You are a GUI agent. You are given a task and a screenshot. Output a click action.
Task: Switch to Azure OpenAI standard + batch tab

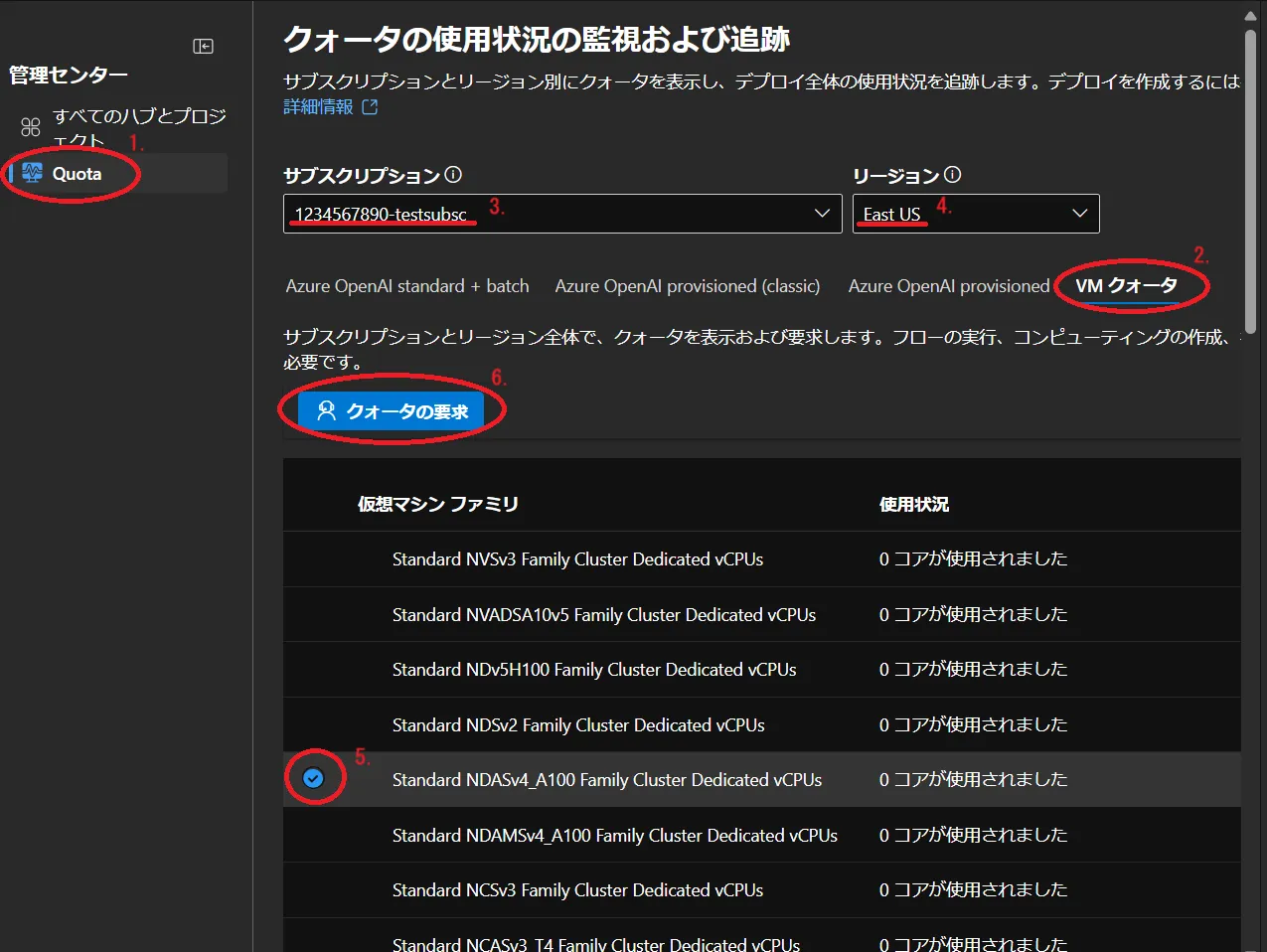click(x=406, y=286)
